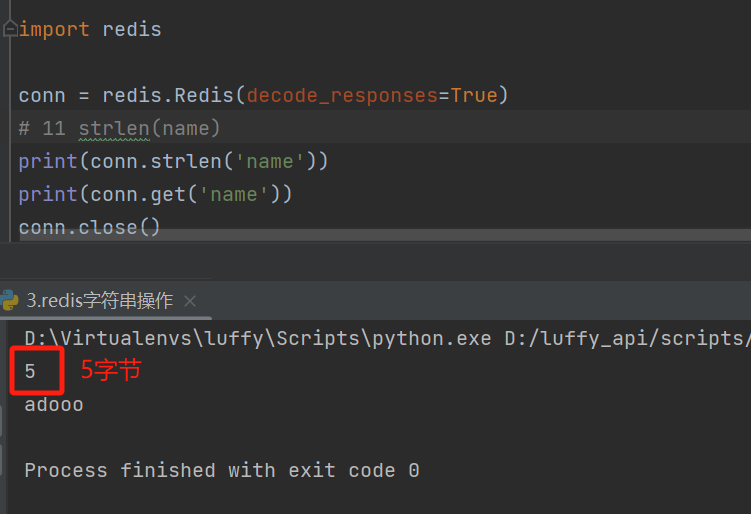Click the conn variable in assignment line
The image size is (751, 514).
click(x=41, y=96)
